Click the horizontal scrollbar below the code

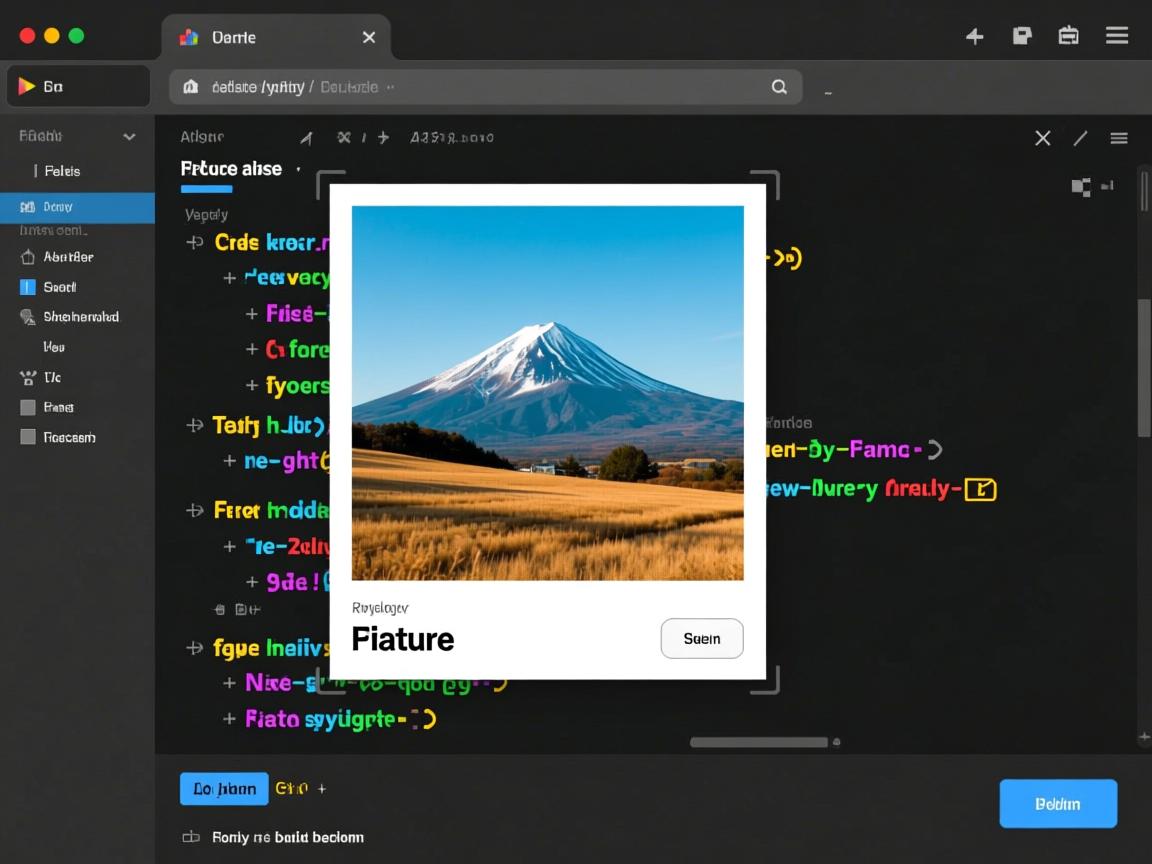point(758,742)
